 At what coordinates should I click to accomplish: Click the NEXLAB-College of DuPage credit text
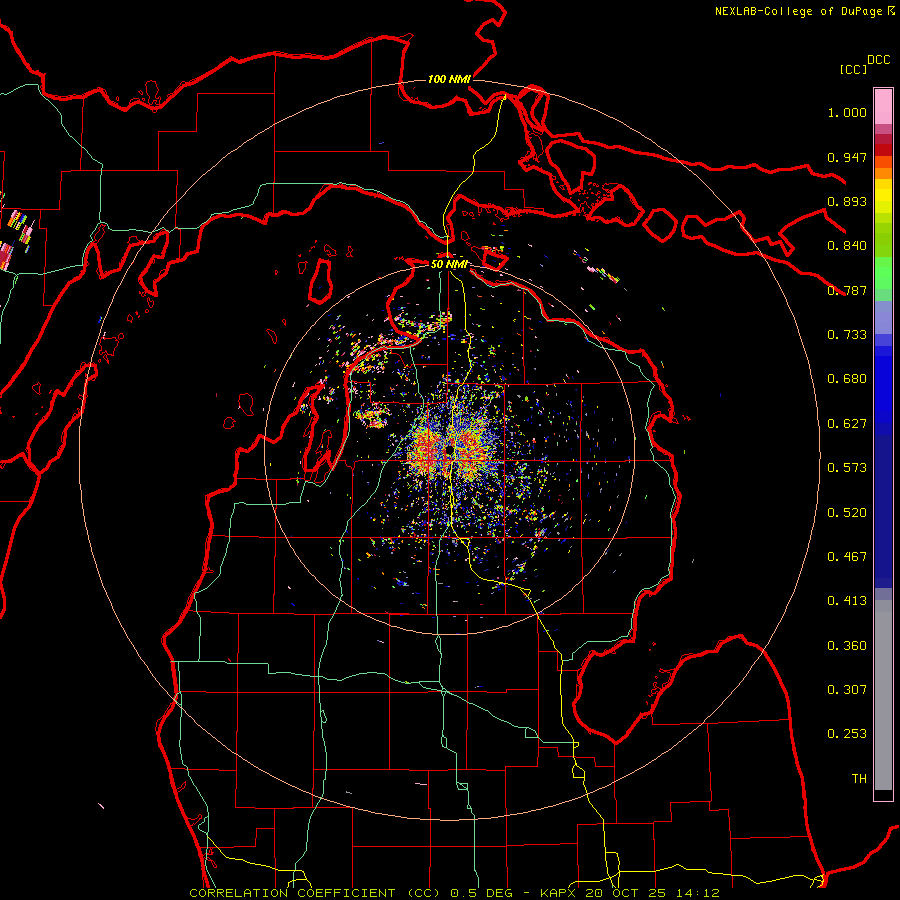pyautogui.click(x=804, y=11)
